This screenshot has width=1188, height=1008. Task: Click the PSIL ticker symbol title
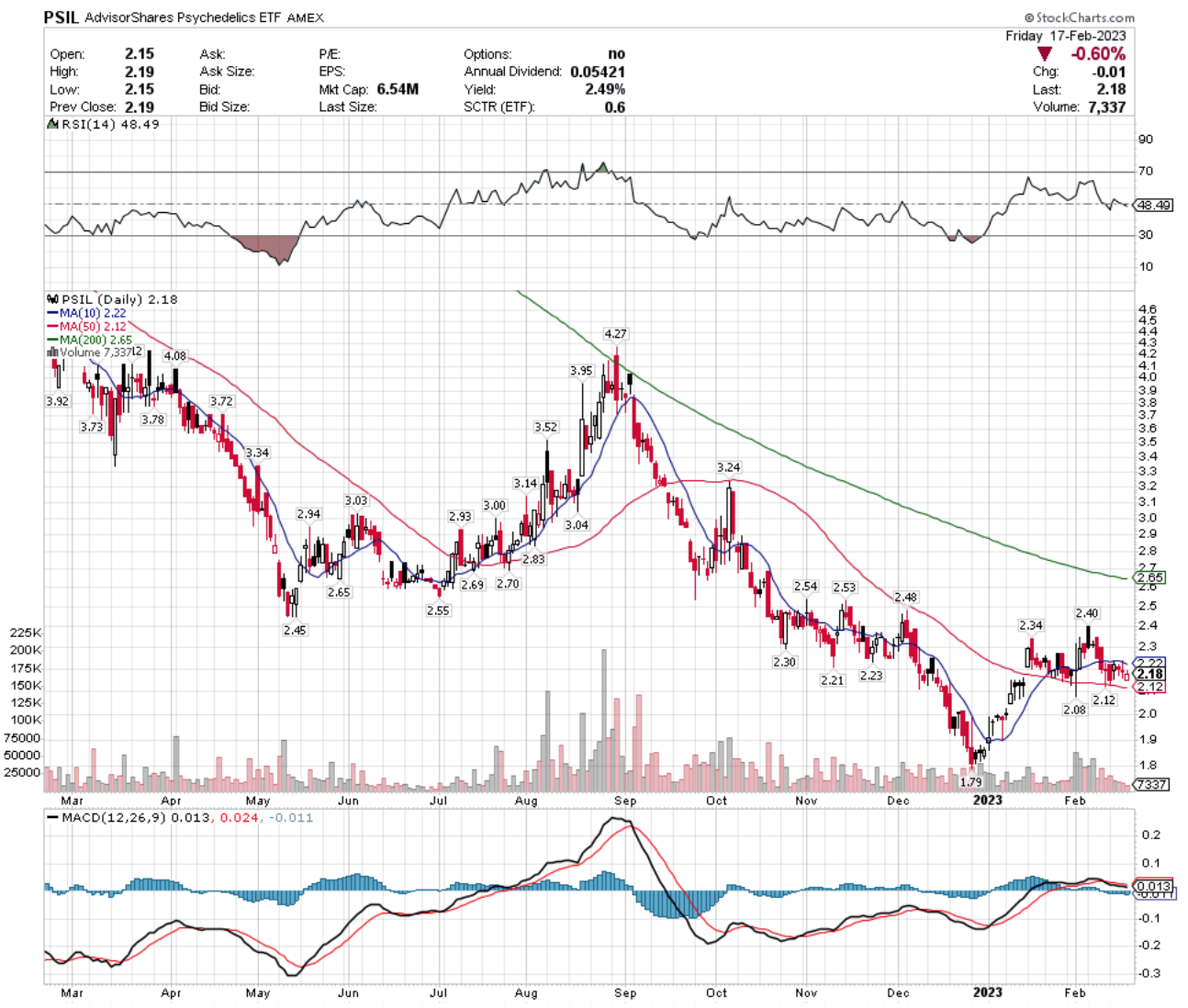[x=61, y=17]
